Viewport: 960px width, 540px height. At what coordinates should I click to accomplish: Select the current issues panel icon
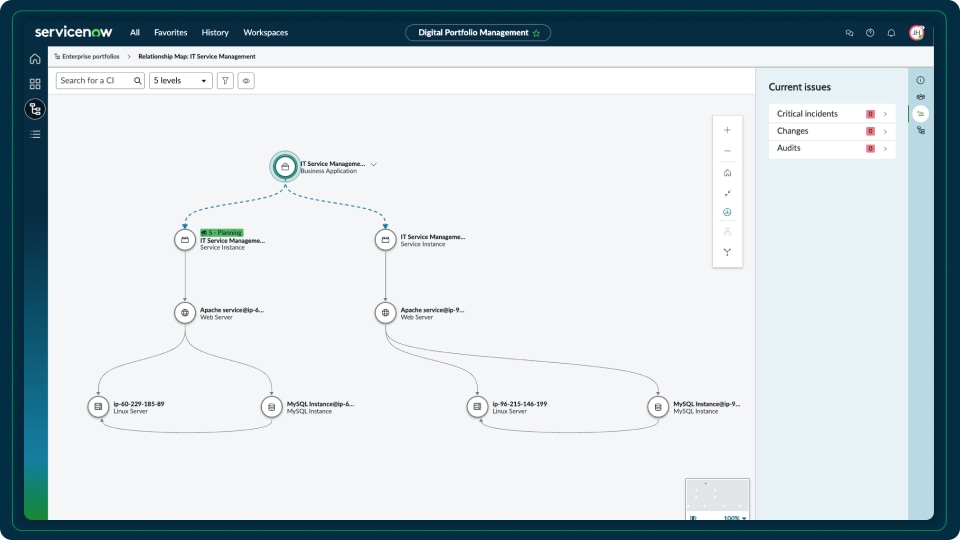coord(920,114)
